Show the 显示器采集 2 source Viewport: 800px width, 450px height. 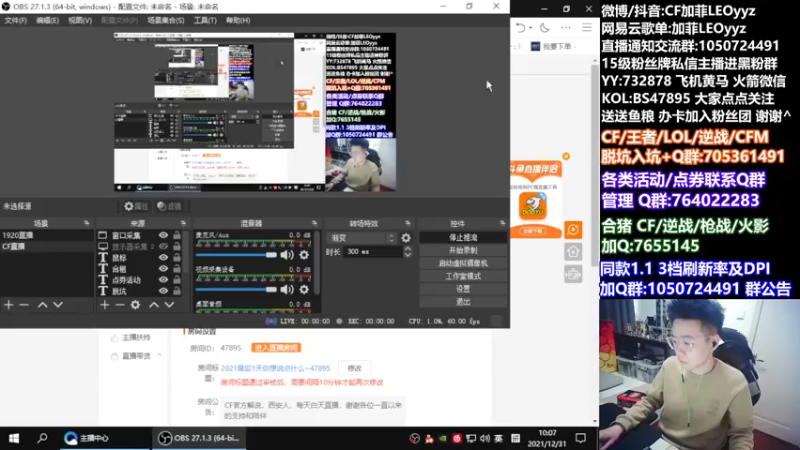coord(163,246)
